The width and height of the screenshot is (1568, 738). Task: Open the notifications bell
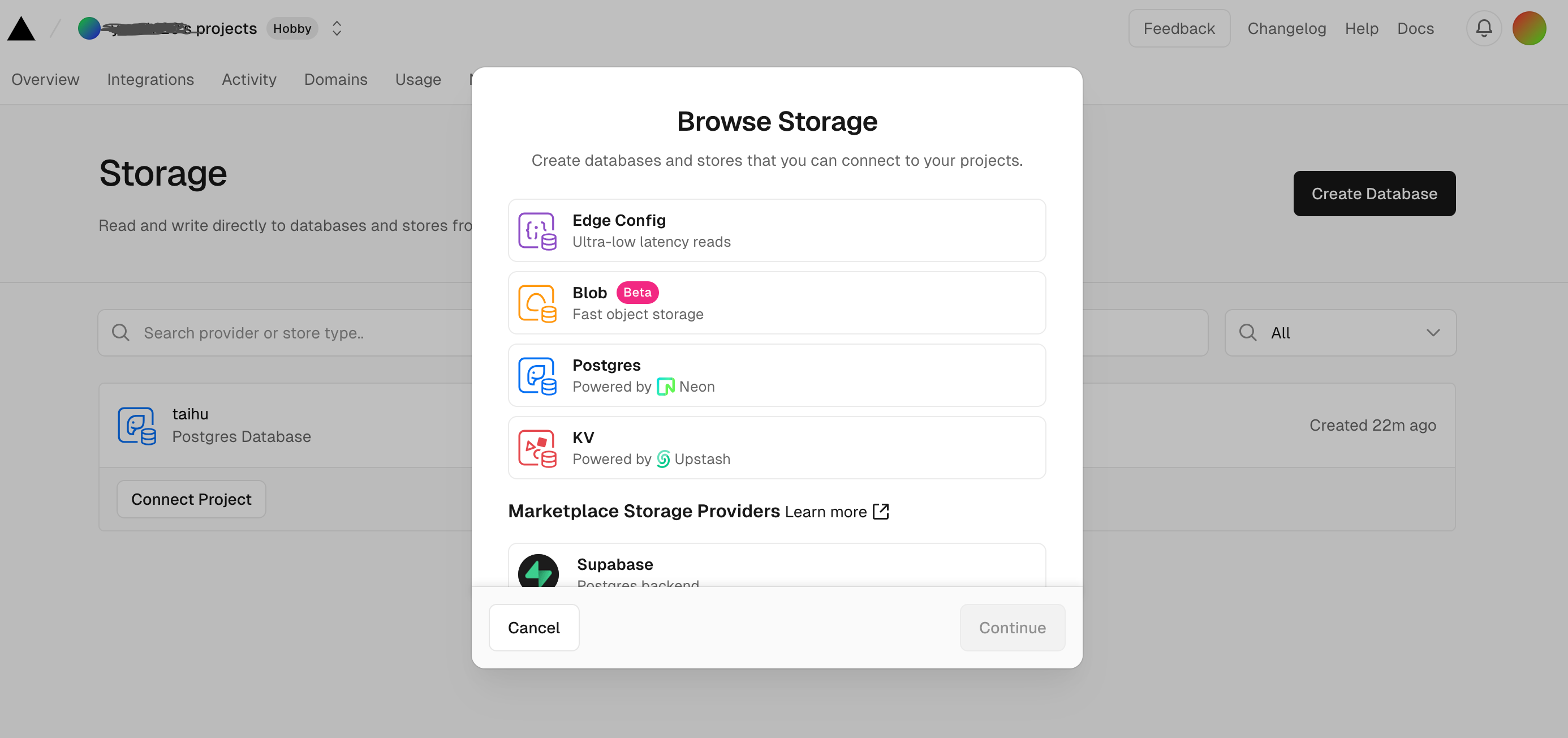[1483, 29]
